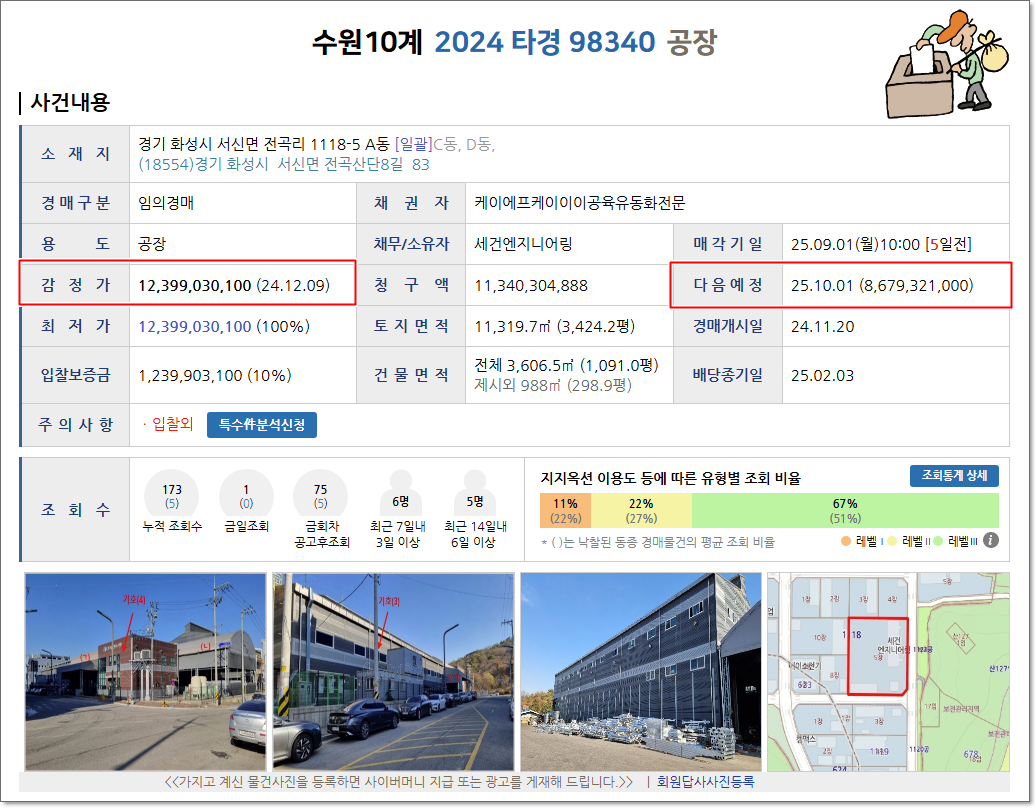Click the 임의경매 auction type value

pos(166,203)
